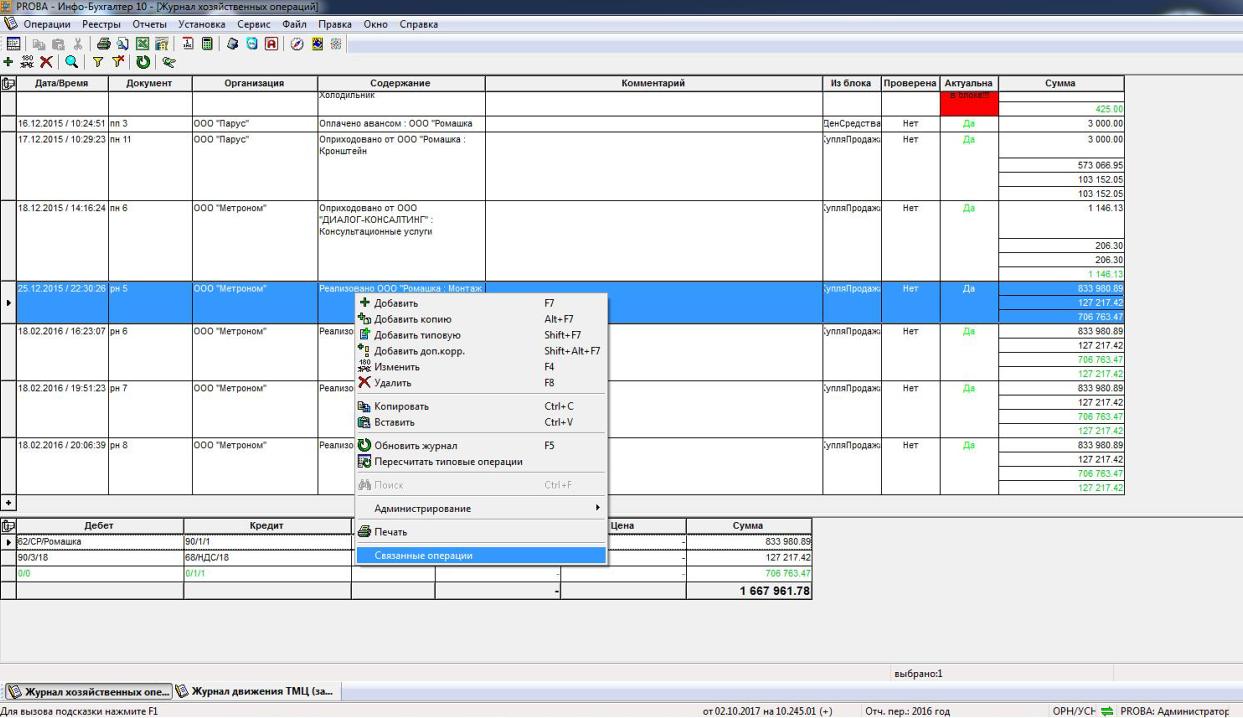The height and width of the screenshot is (718, 1243).
Task: Click the journal grid icon at toolbar start
Action: click(x=13, y=44)
